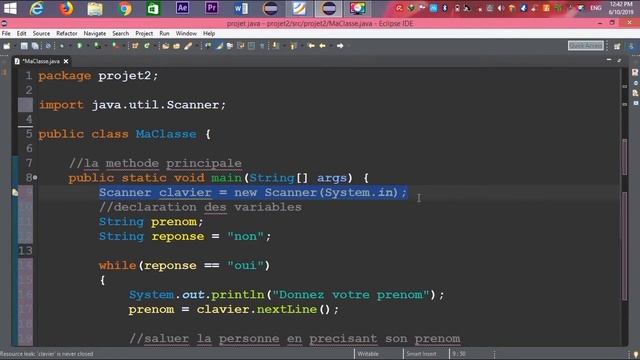The height and width of the screenshot is (360, 640).
Task: Click the Save All toolbar icon
Action: [x=35, y=46]
